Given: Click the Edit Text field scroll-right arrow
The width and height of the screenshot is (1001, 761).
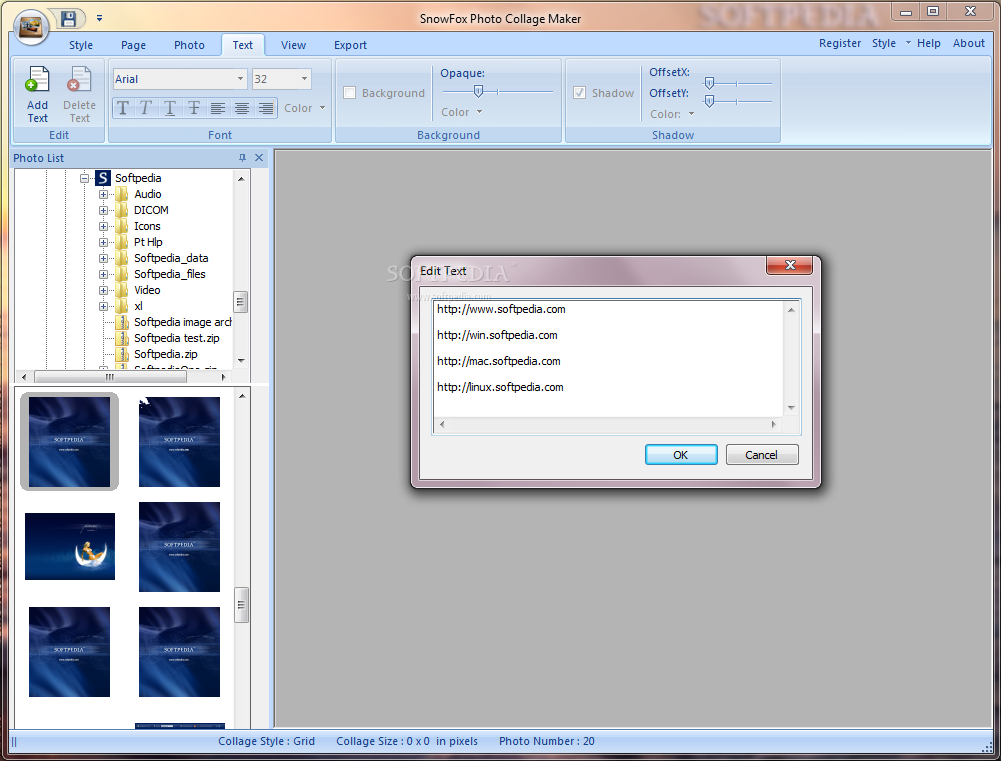Looking at the screenshot, I should pos(773,424).
